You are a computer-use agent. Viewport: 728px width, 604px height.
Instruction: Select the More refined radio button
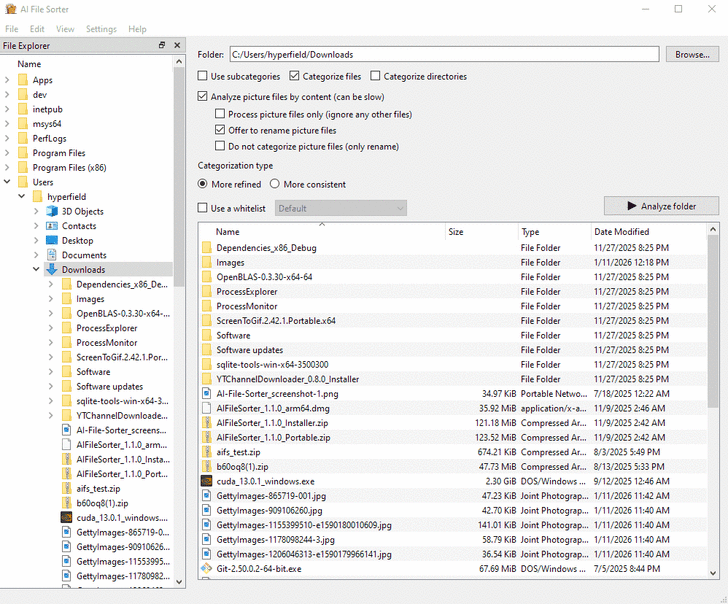202,184
